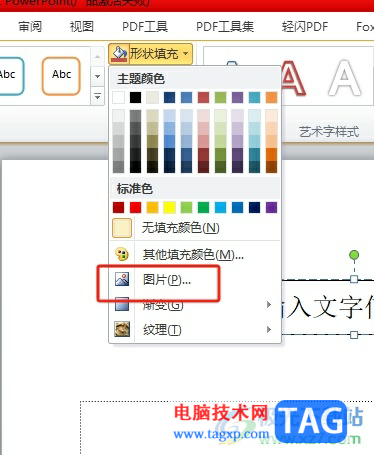Pick the aqua theme color swatch

254,97
